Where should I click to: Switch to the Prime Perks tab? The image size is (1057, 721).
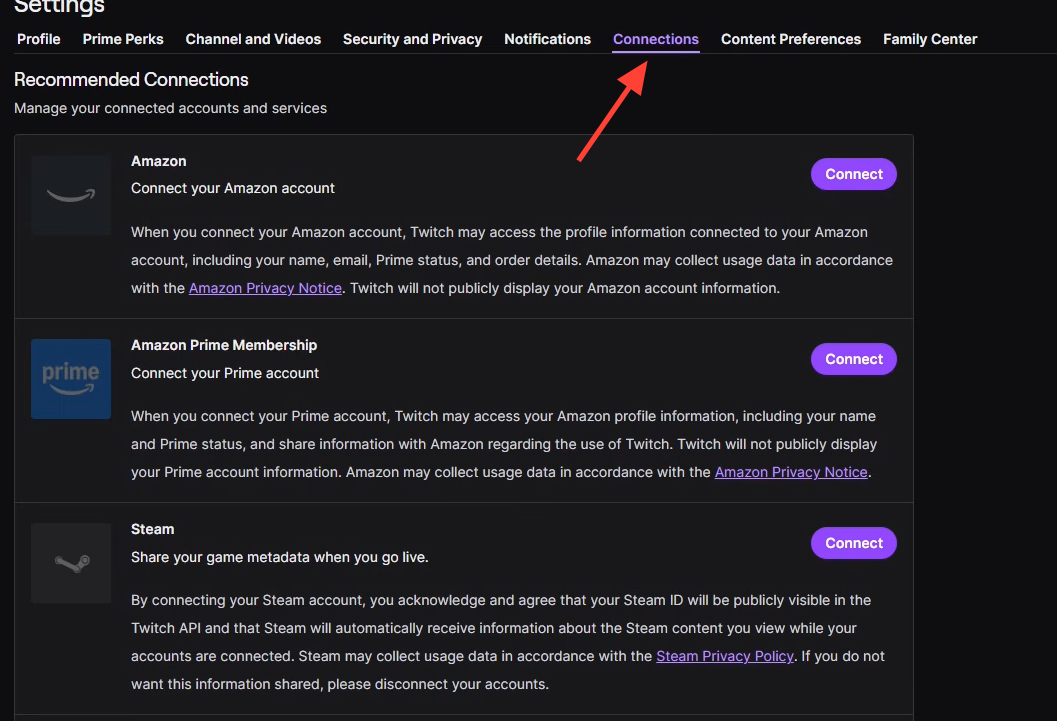[x=123, y=39]
